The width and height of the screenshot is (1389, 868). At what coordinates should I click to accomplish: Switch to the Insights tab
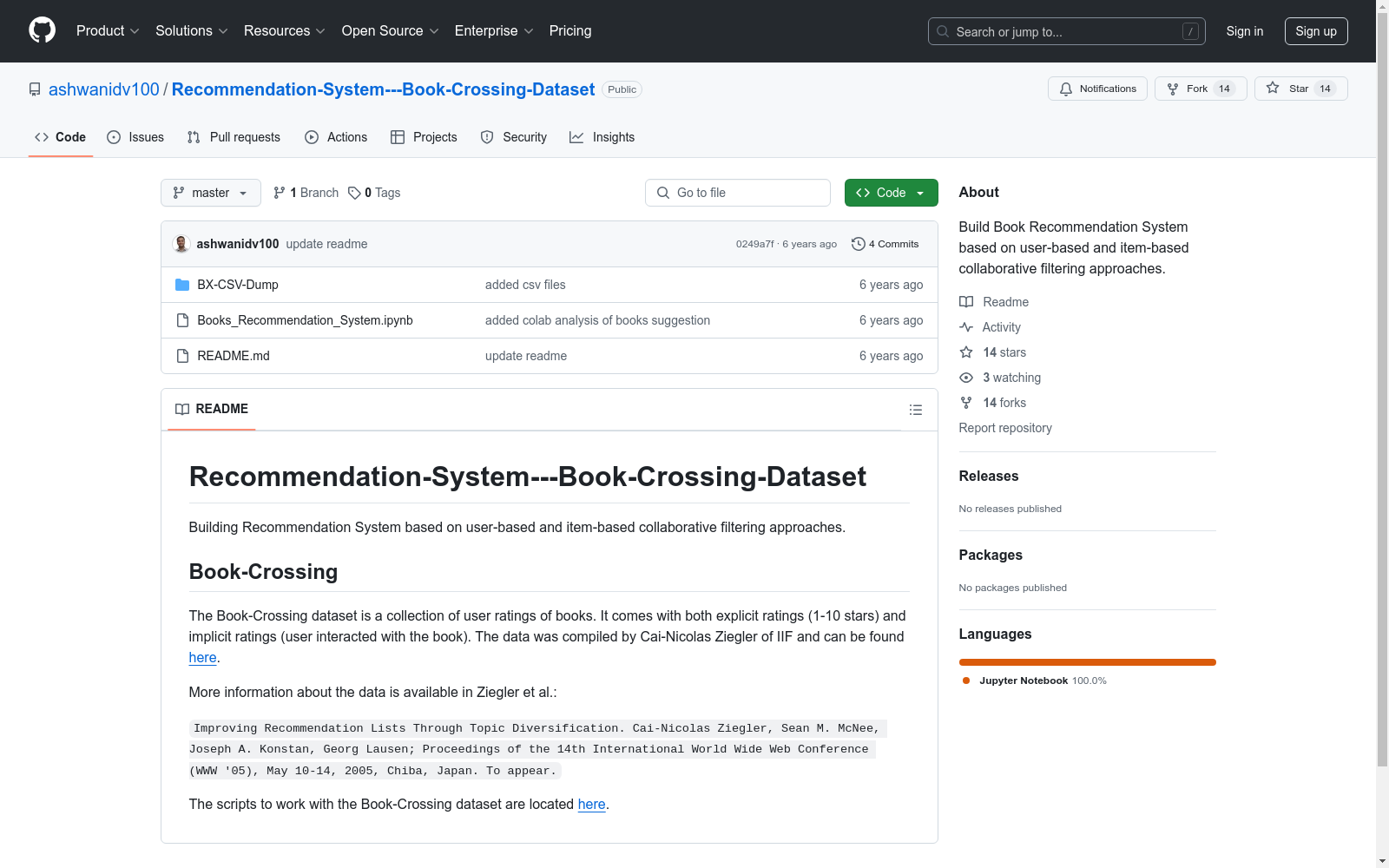pos(602,137)
